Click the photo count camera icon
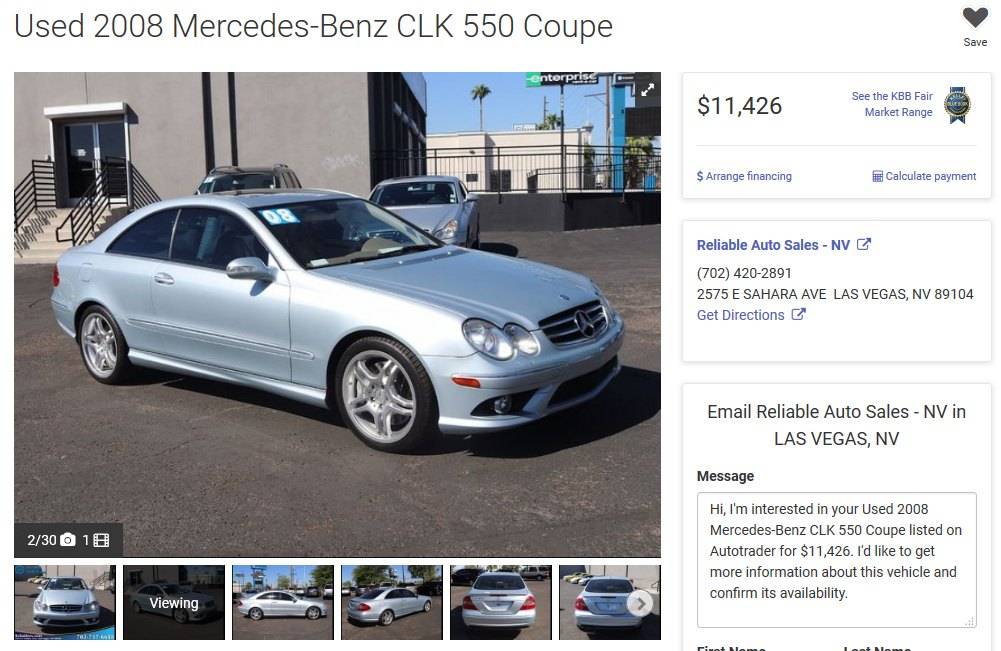The height and width of the screenshot is (651, 1001). point(68,541)
